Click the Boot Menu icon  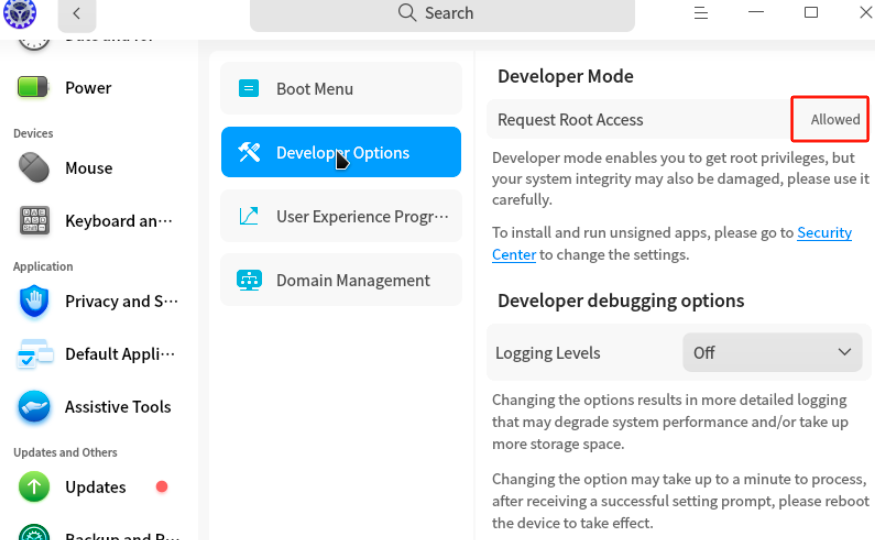pos(249,89)
